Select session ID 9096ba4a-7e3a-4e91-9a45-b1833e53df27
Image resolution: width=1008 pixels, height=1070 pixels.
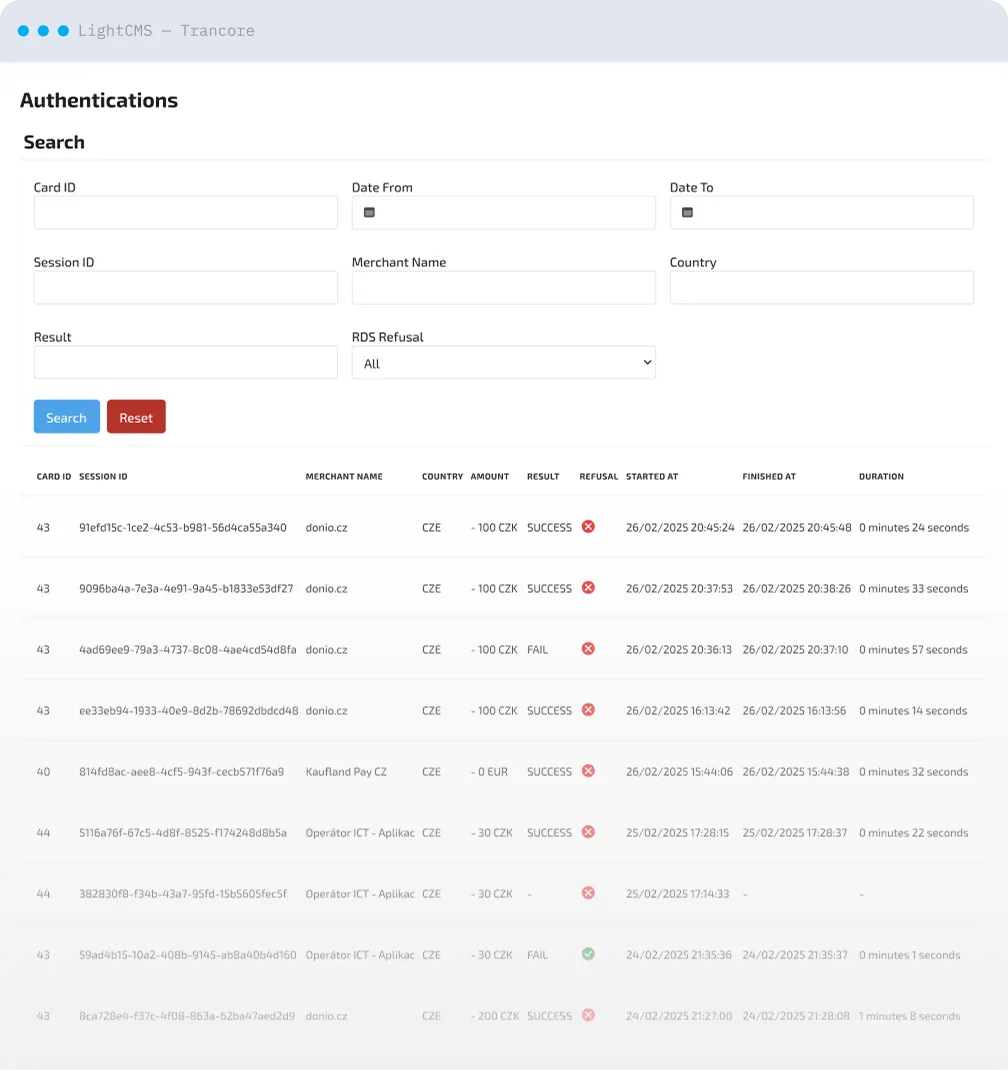186,588
